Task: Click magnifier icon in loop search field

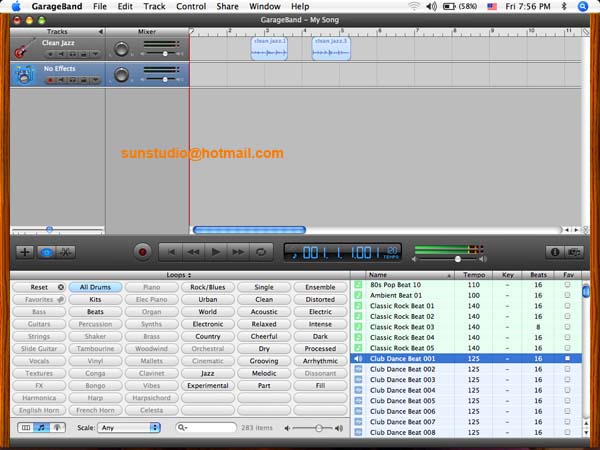Action: click(182, 428)
